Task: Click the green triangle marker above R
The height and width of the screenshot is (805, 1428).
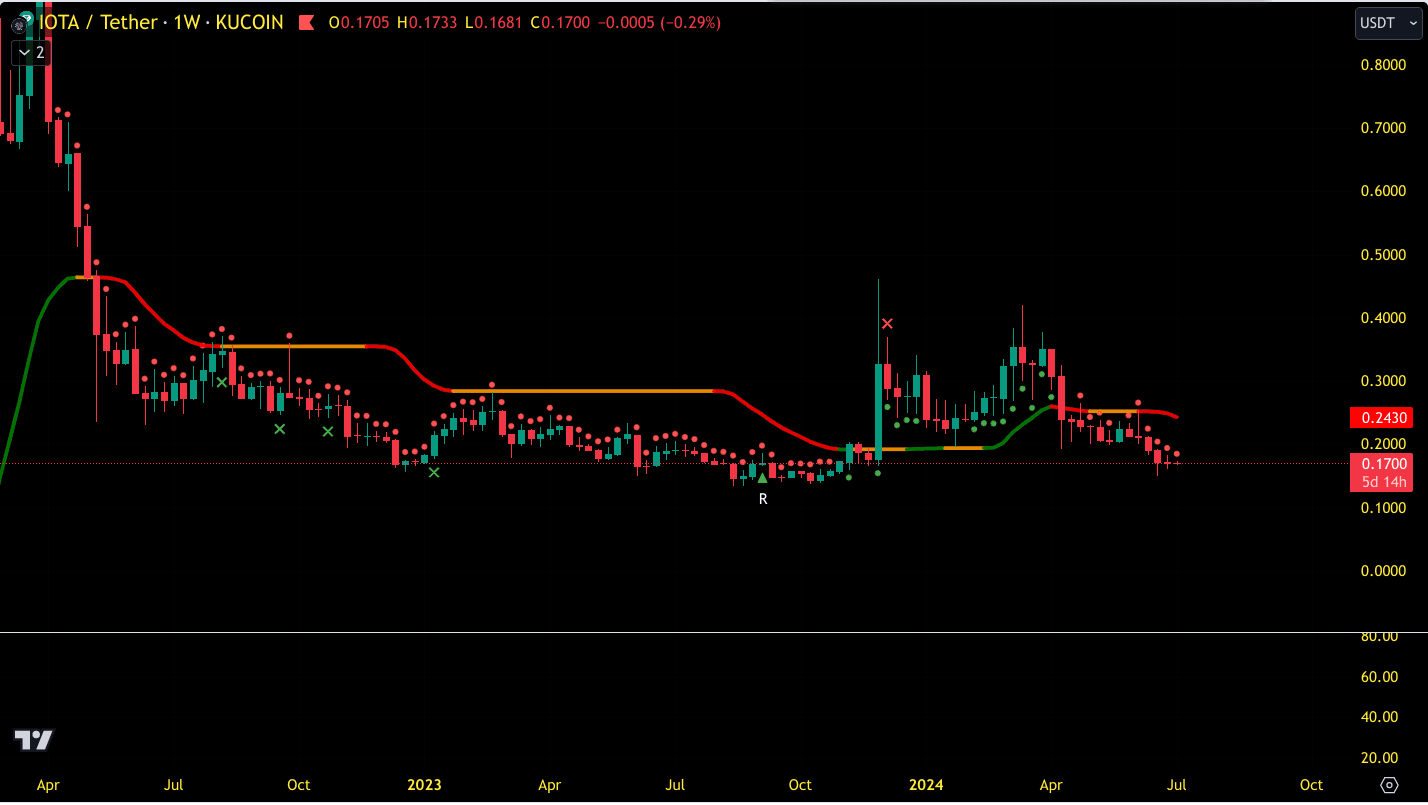Action: point(762,477)
